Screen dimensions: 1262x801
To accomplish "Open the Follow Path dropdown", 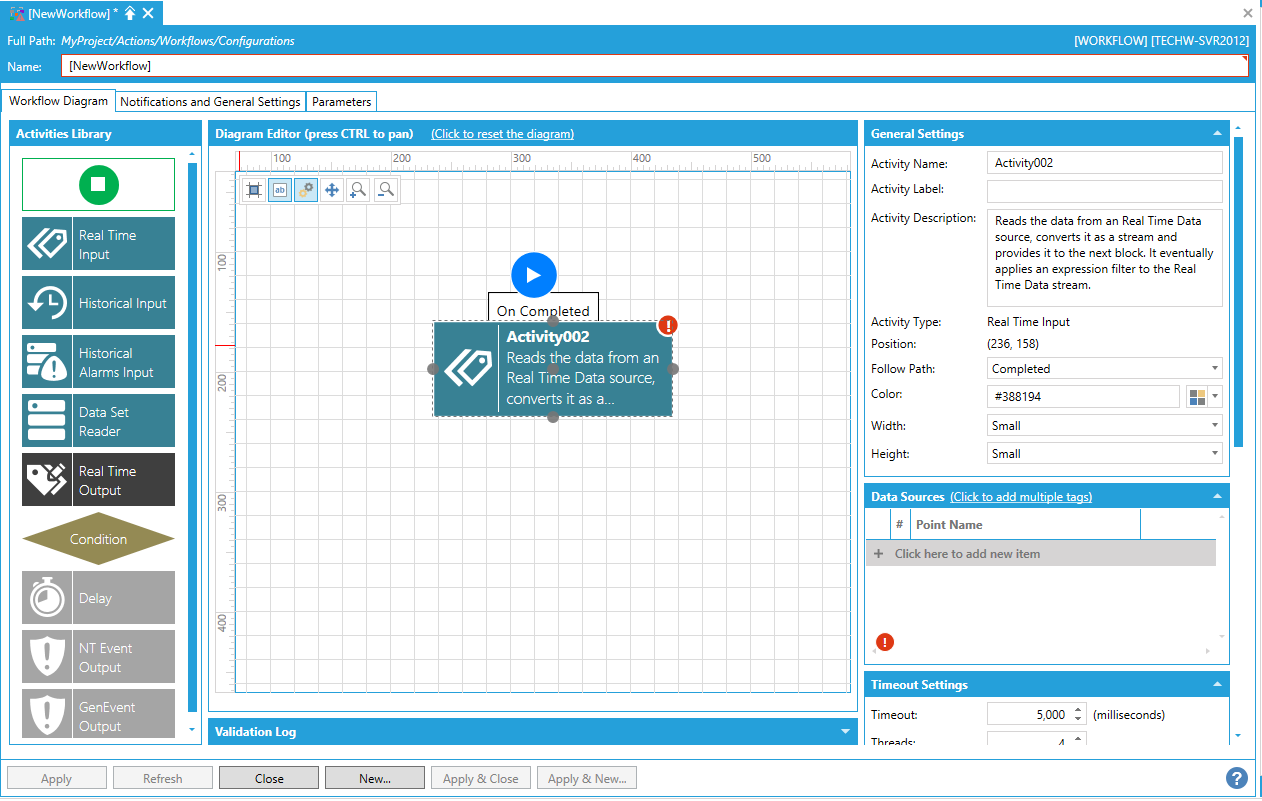I will coord(1104,369).
